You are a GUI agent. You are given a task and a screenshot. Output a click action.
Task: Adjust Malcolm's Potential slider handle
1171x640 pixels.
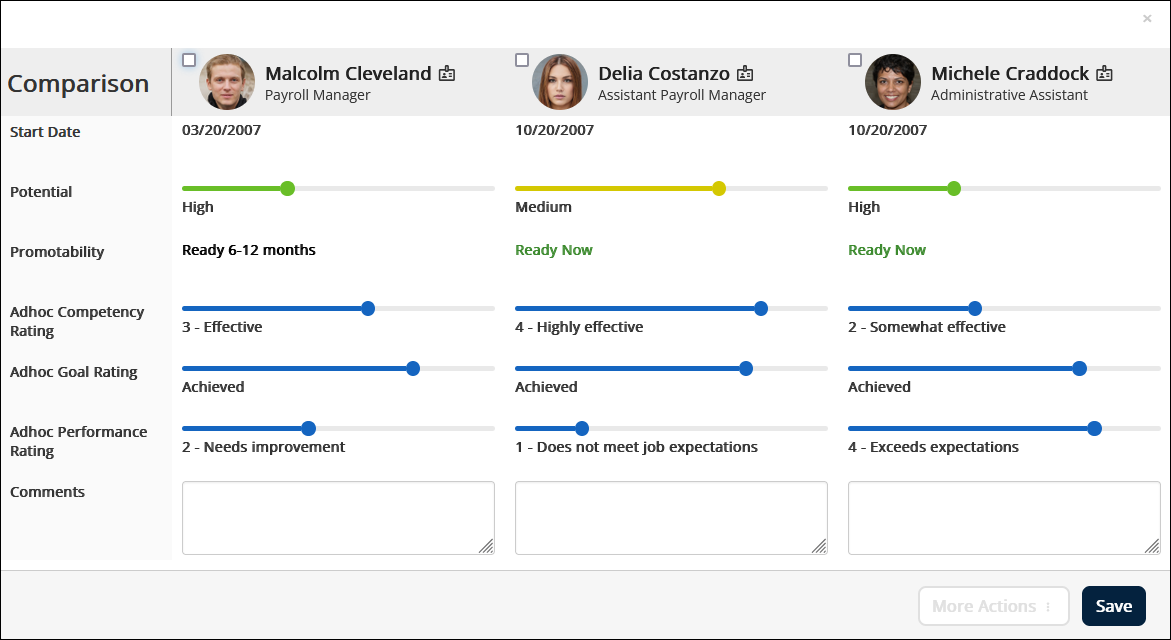point(288,188)
